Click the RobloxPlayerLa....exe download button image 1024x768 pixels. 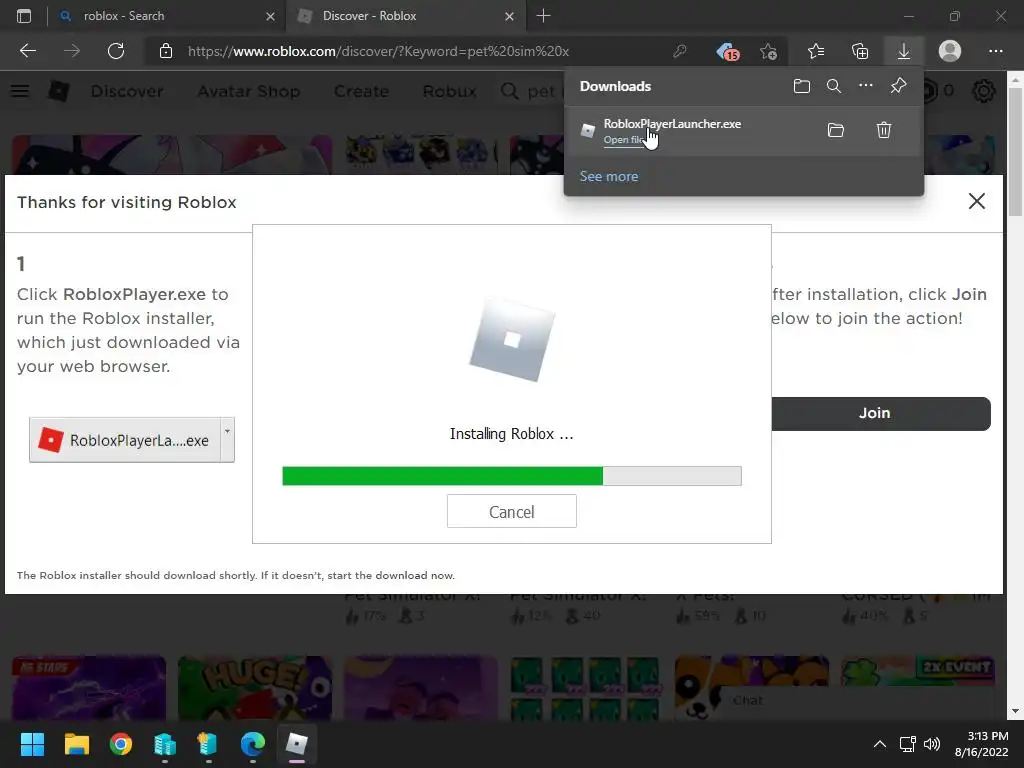[x=125, y=440]
